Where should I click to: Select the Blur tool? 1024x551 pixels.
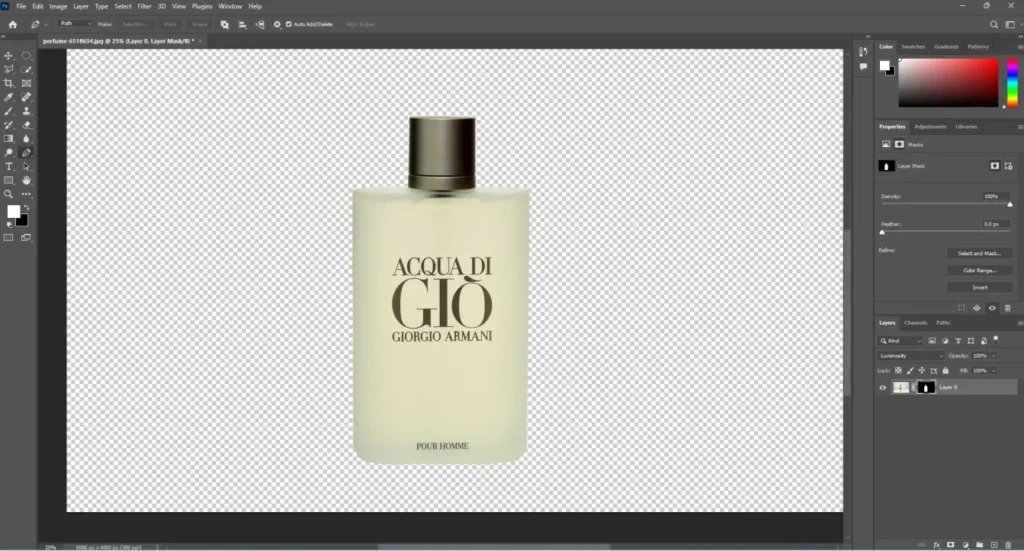point(26,138)
